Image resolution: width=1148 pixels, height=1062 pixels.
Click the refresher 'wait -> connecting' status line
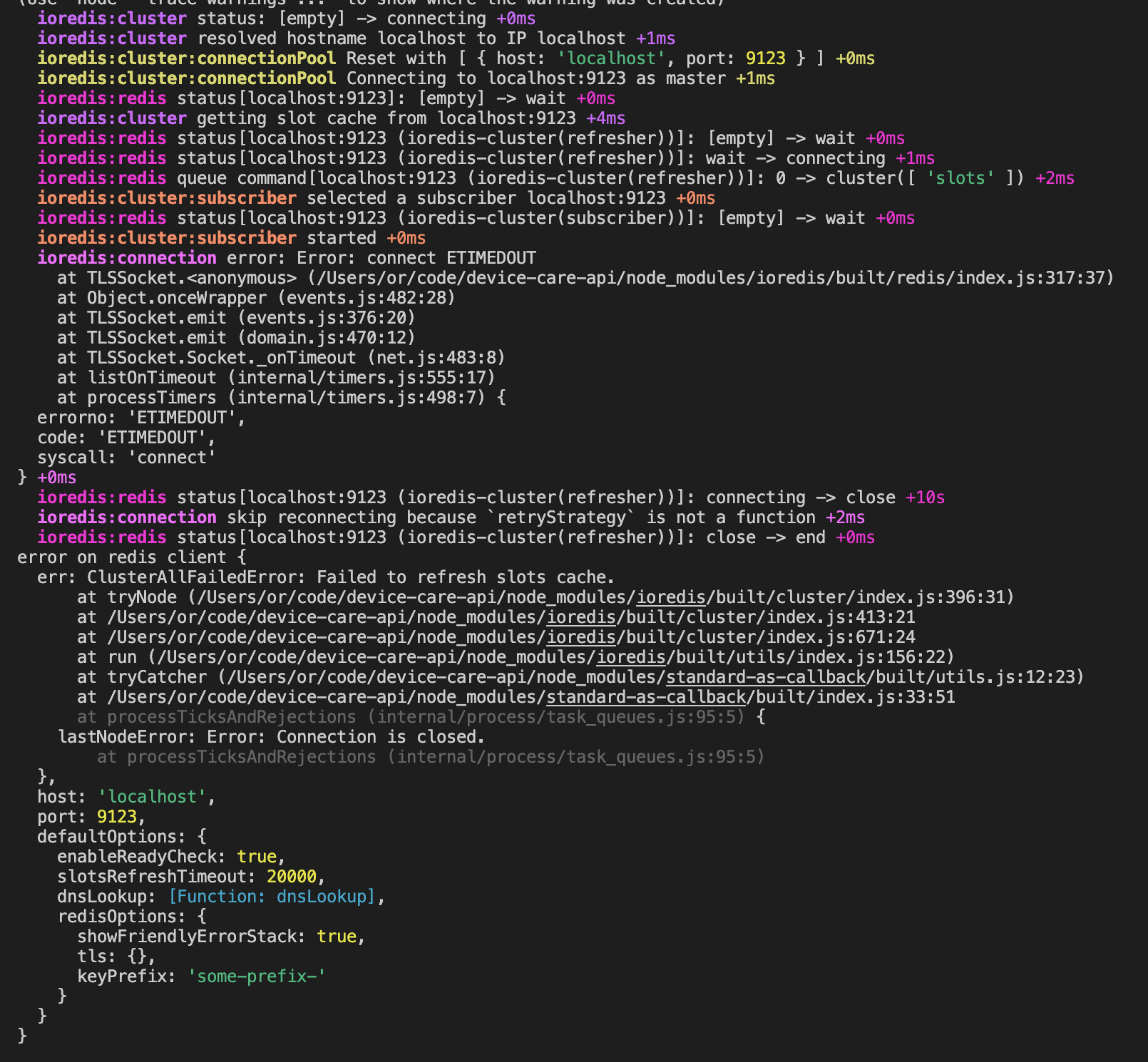486,158
